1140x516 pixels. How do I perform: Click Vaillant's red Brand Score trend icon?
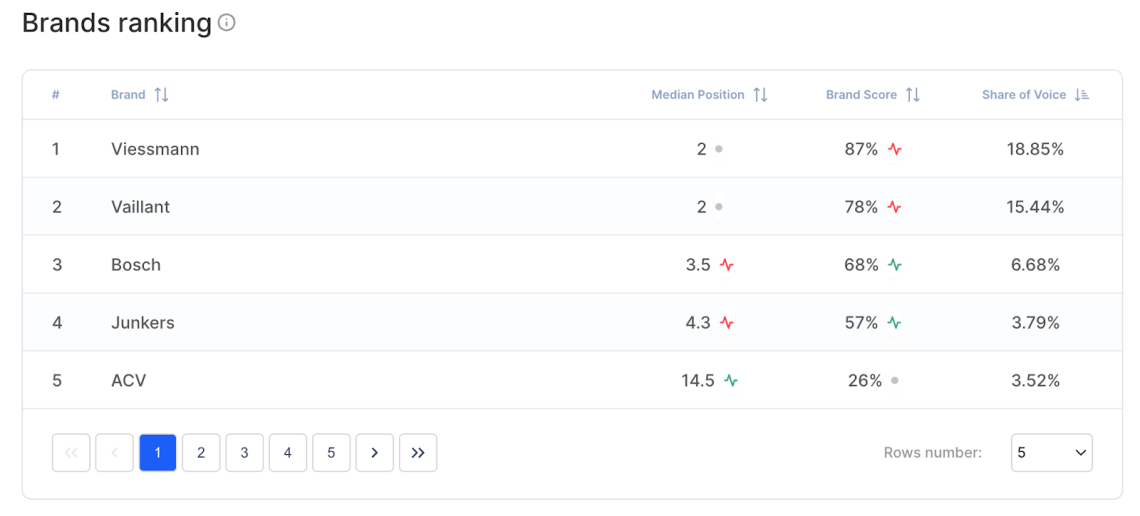pyautogui.click(x=894, y=208)
